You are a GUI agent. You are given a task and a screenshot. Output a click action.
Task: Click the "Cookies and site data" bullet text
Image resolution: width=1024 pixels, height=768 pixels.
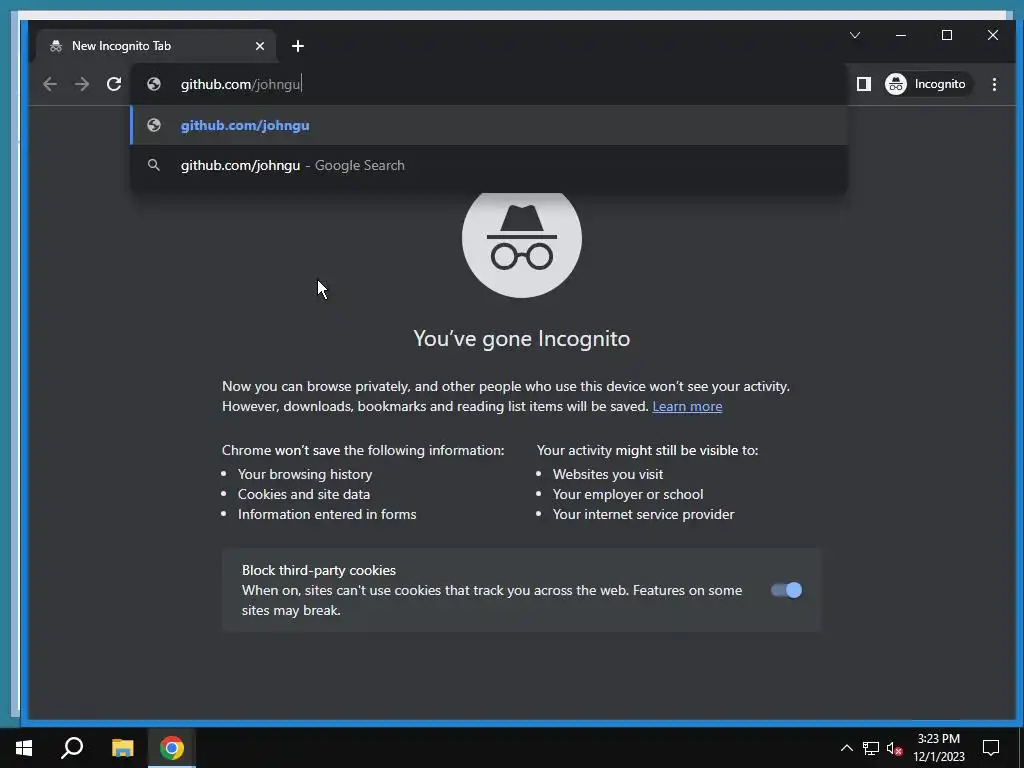click(x=304, y=494)
